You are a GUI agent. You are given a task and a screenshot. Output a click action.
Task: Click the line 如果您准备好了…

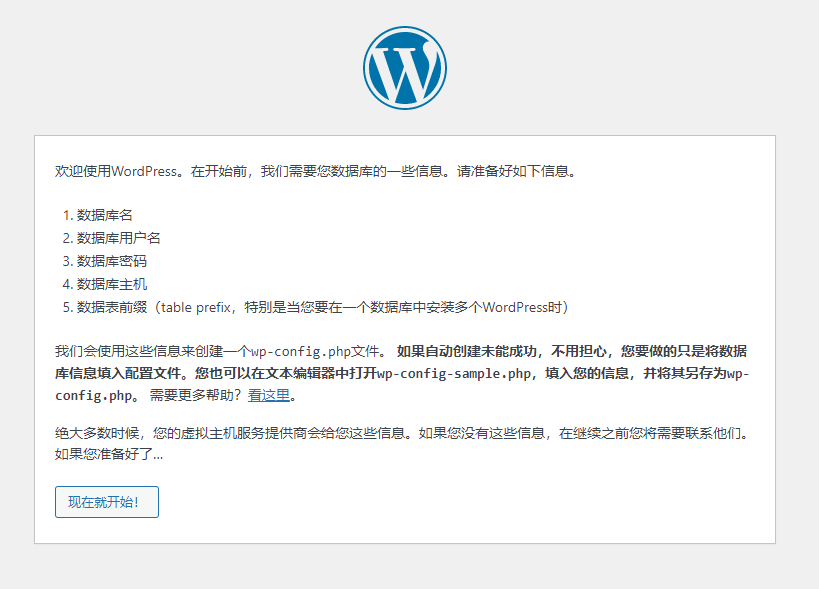[x=109, y=454]
